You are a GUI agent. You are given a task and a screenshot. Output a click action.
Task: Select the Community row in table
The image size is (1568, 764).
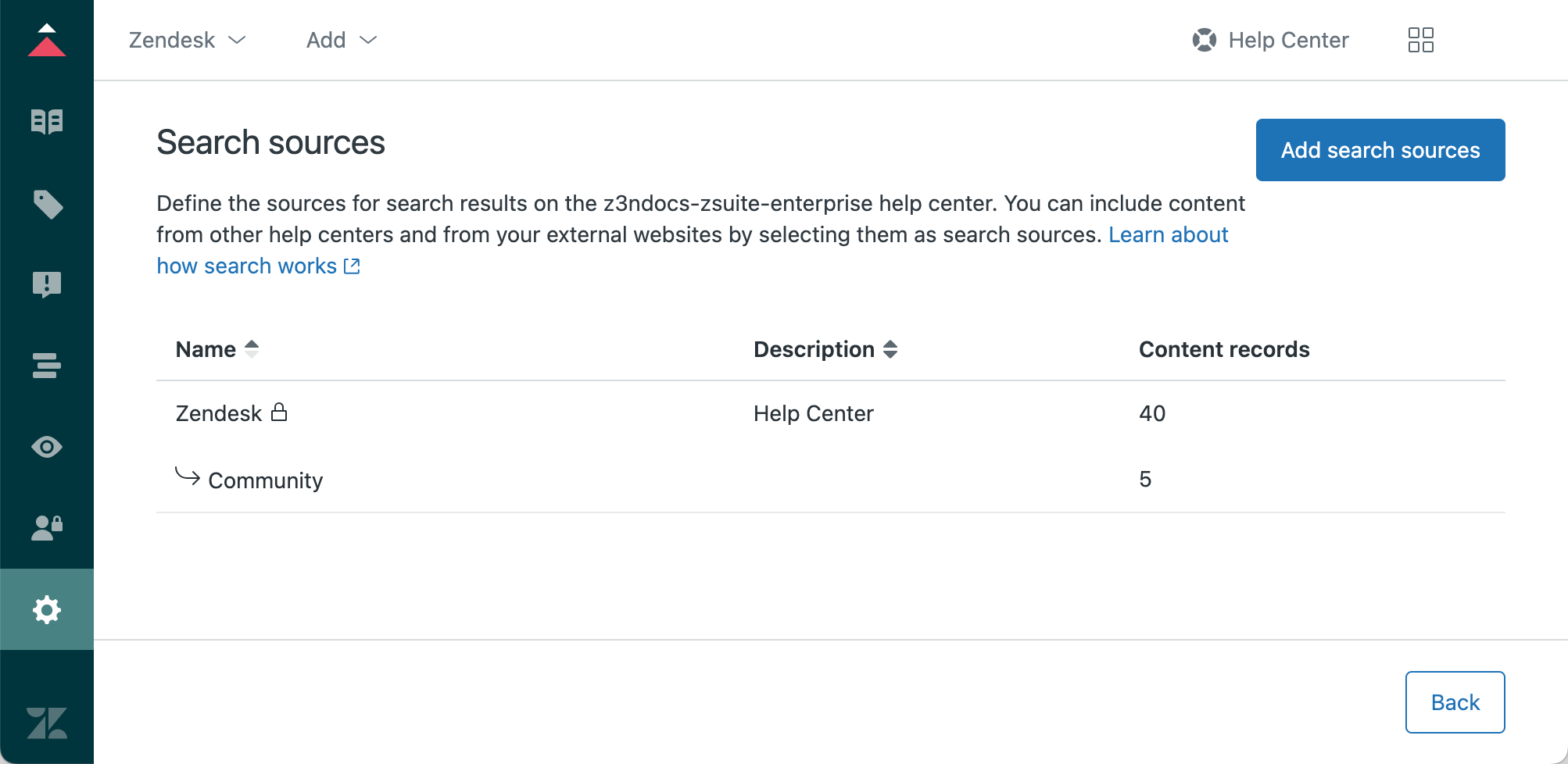(x=831, y=480)
